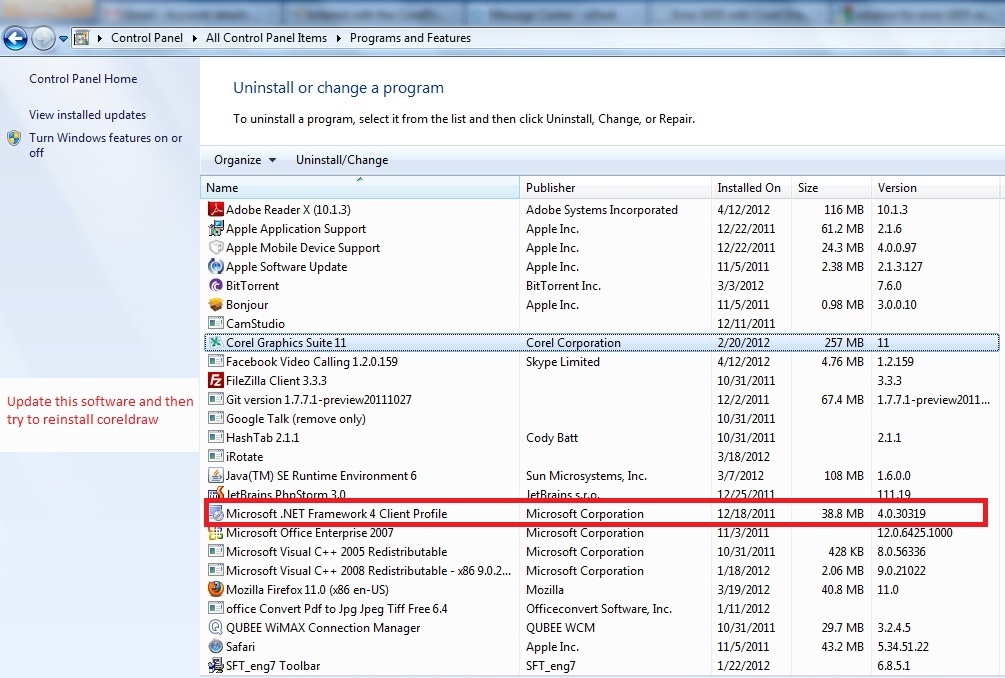Sort programs by Installed On column

pos(748,188)
